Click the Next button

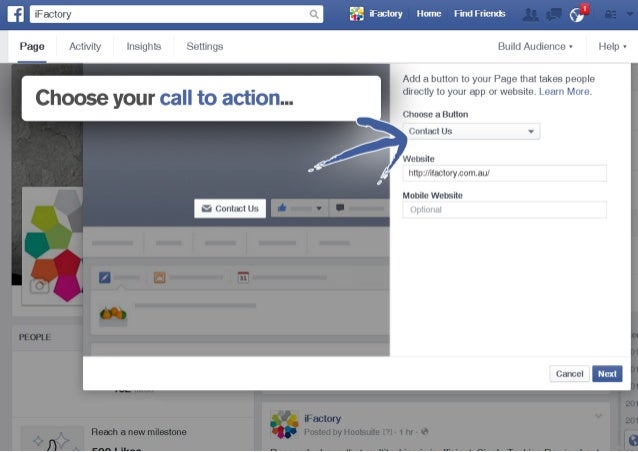(607, 373)
